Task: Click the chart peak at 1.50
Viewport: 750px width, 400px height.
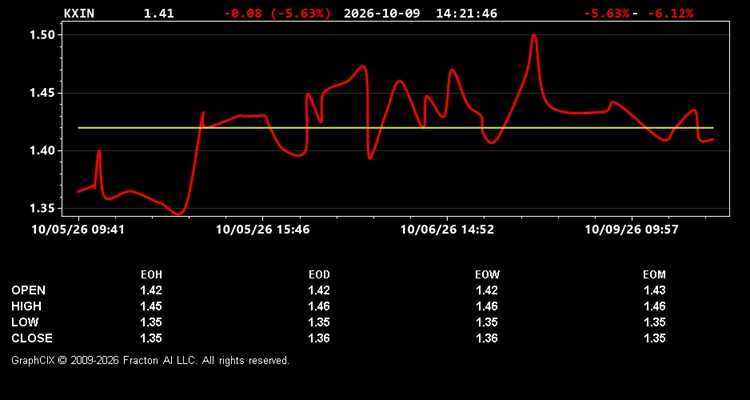Action: click(534, 35)
